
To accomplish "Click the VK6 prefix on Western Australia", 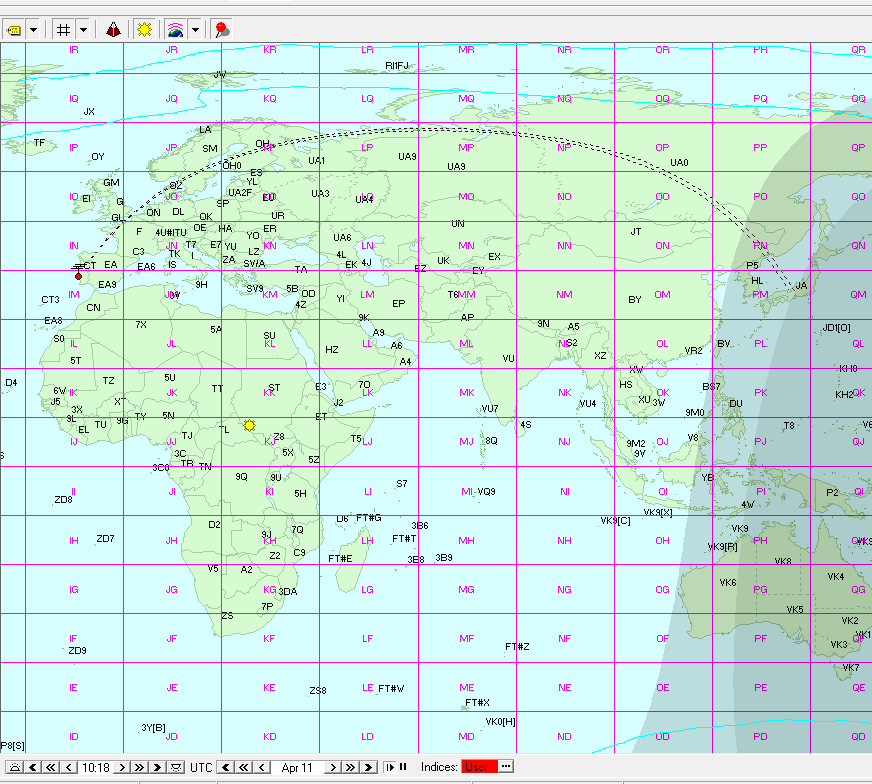I will 727,583.
